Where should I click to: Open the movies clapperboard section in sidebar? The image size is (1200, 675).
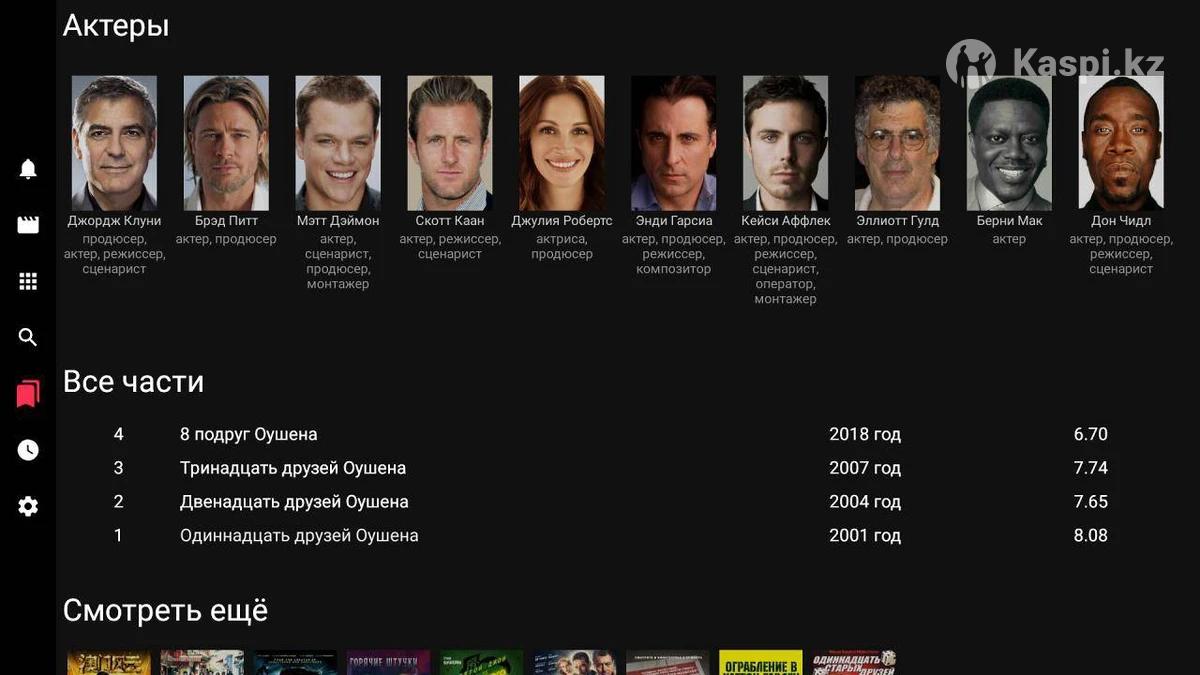(28, 225)
